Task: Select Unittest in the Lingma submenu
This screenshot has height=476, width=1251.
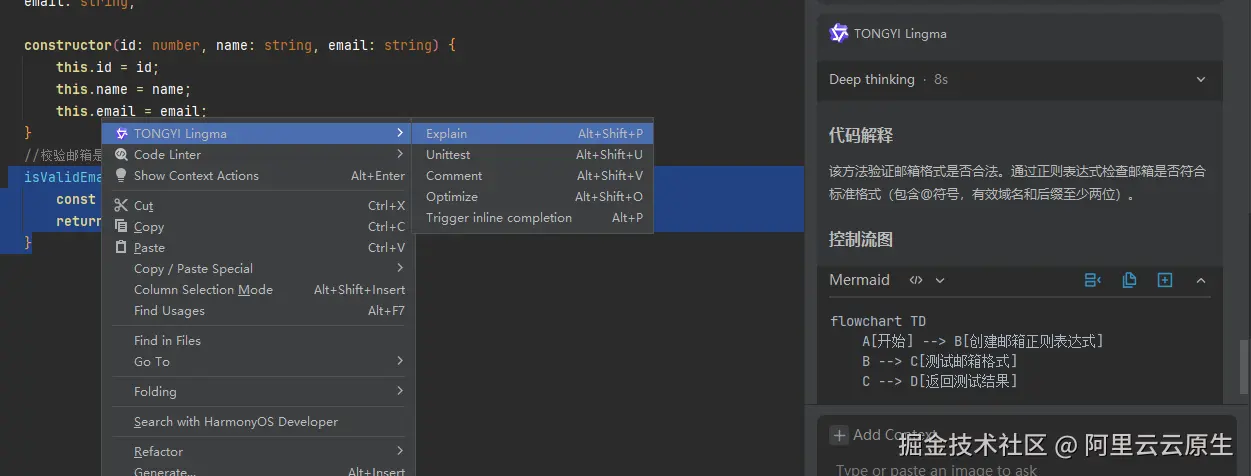Action: pyautogui.click(x=448, y=155)
